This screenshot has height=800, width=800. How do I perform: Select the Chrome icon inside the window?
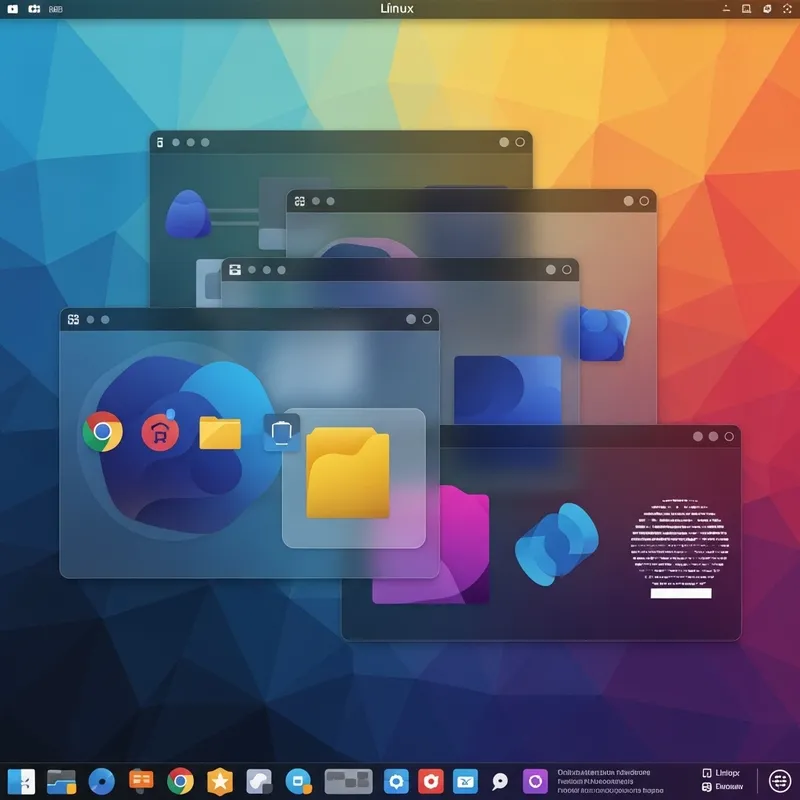(x=102, y=432)
